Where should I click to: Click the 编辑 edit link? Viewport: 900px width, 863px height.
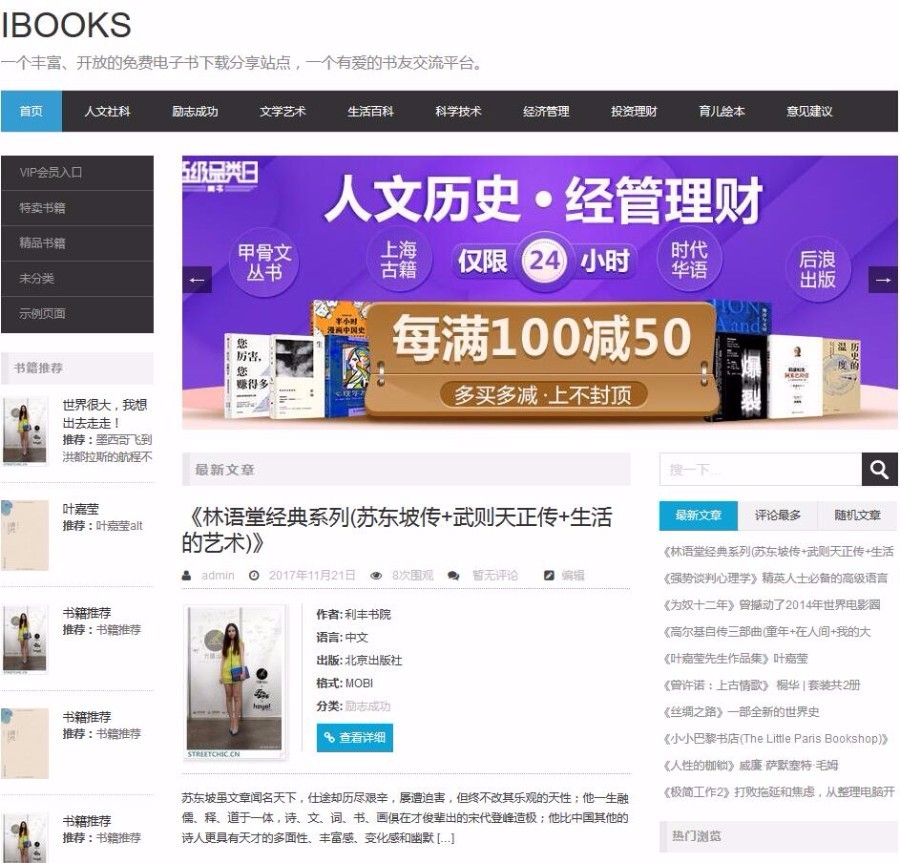click(x=573, y=575)
